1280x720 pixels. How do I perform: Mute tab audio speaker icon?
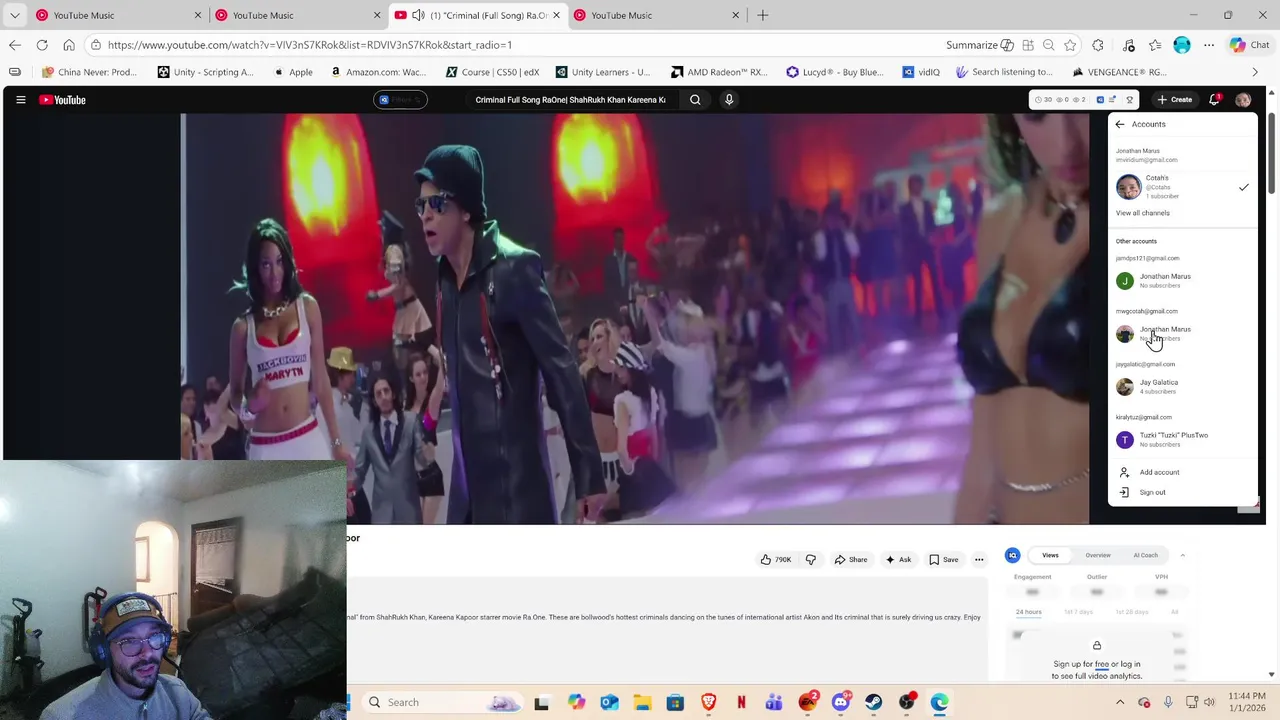[x=418, y=15]
